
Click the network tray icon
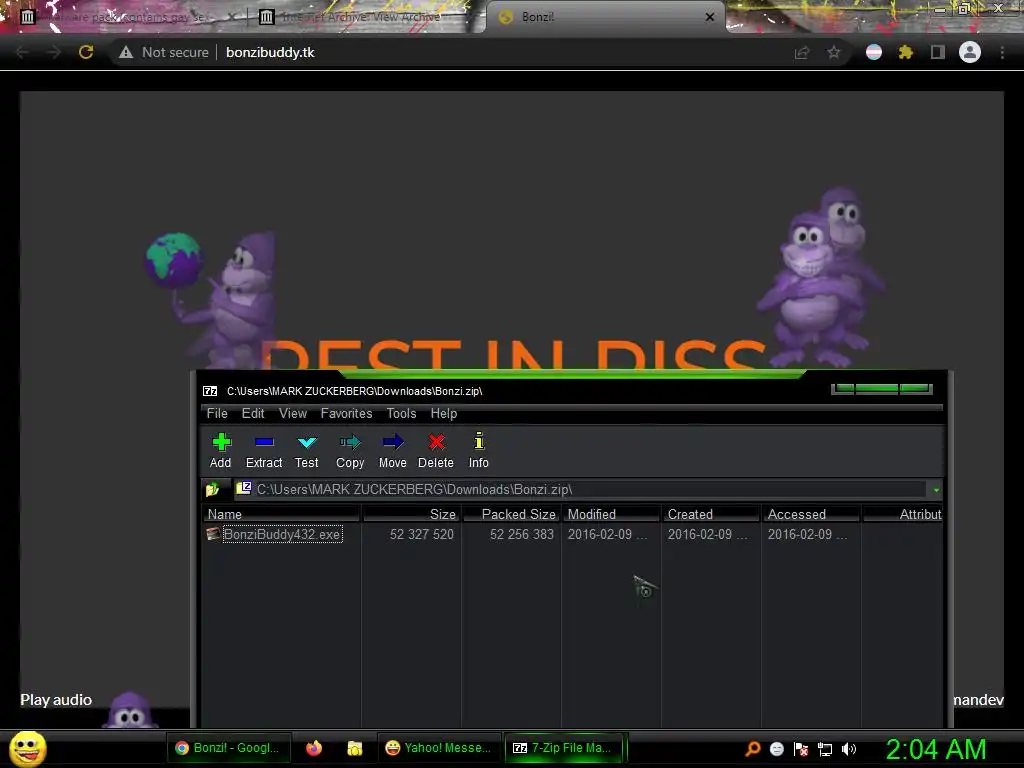(x=825, y=750)
